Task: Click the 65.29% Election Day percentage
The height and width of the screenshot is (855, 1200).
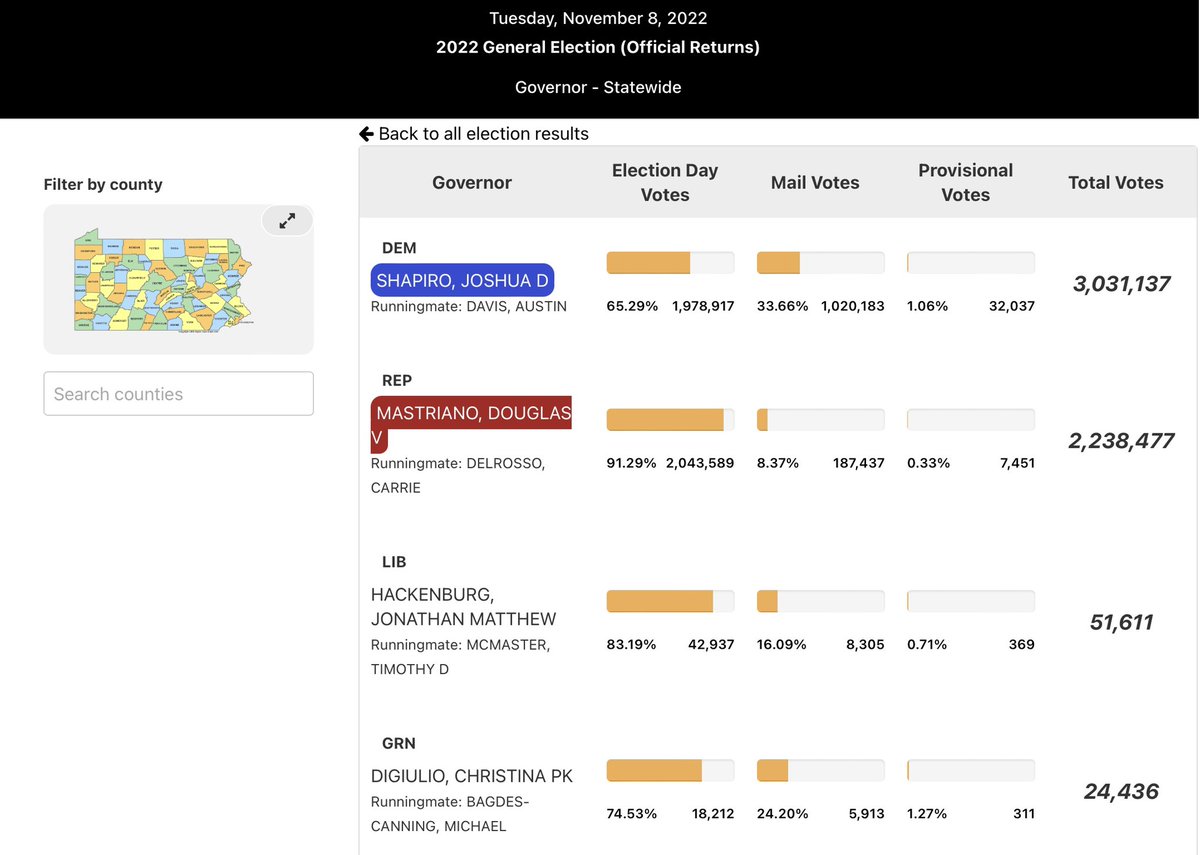Action: pos(632,306)
